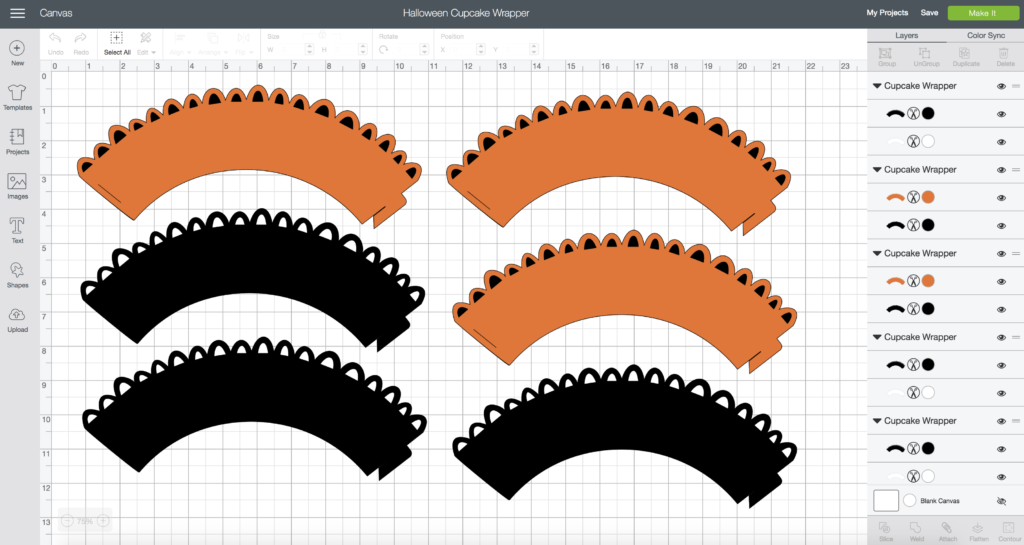Click the zoom in plus button

pos(103,521)
